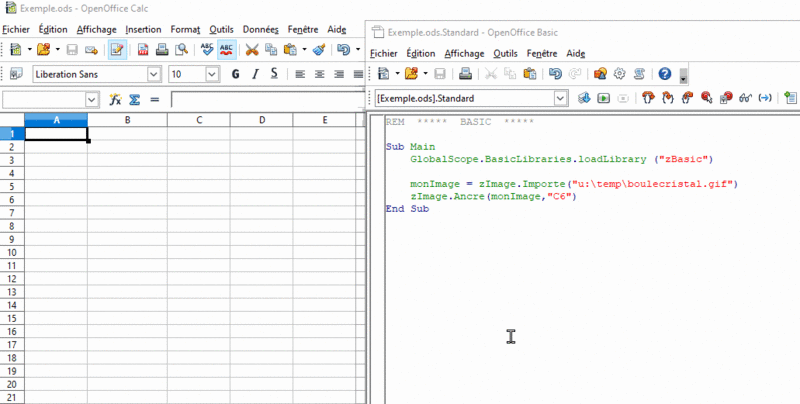800x404 pixels.
Task: Click the formula input line
Action: pos(268,99)
